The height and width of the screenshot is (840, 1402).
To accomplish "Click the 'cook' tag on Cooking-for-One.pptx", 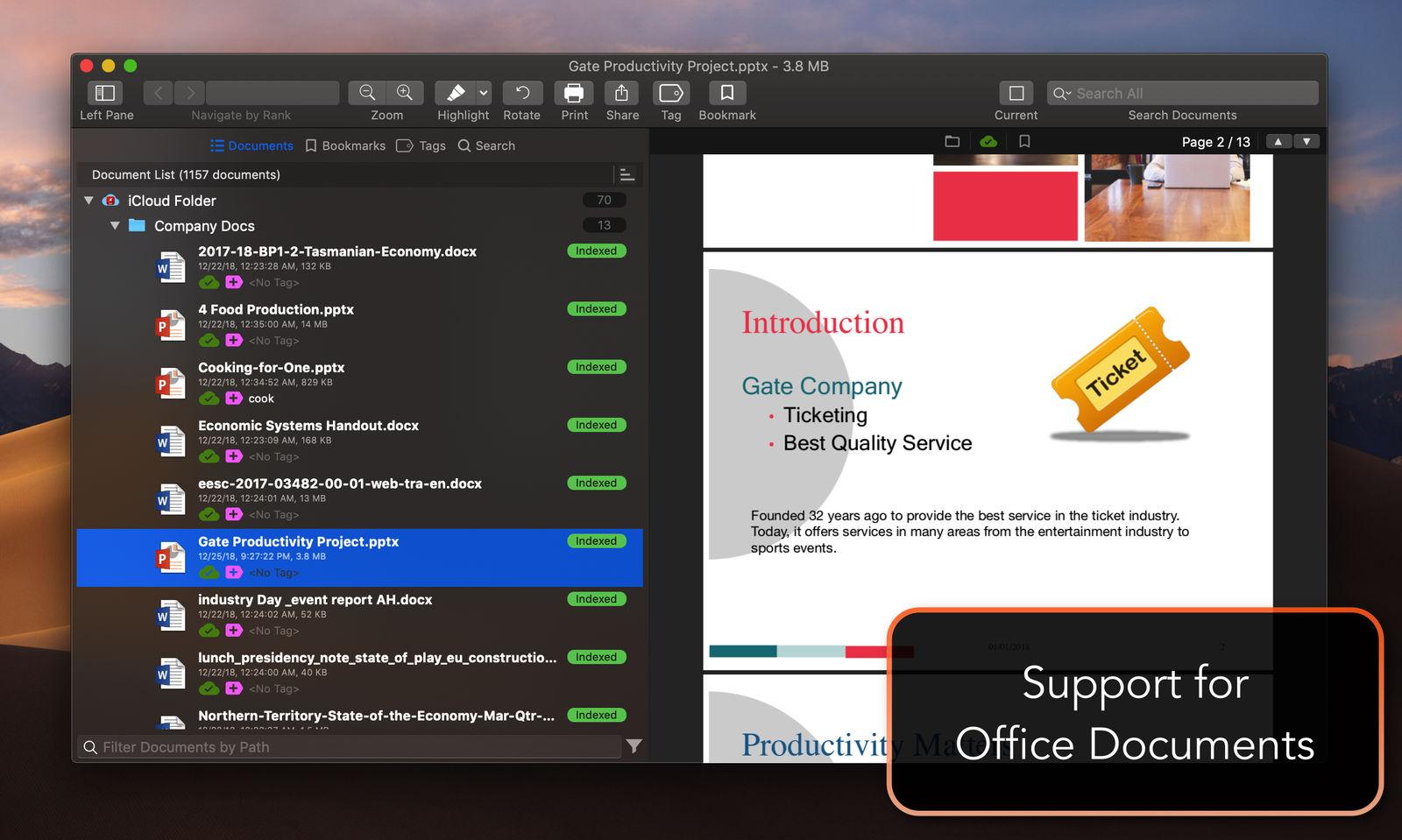I will 261,399.
